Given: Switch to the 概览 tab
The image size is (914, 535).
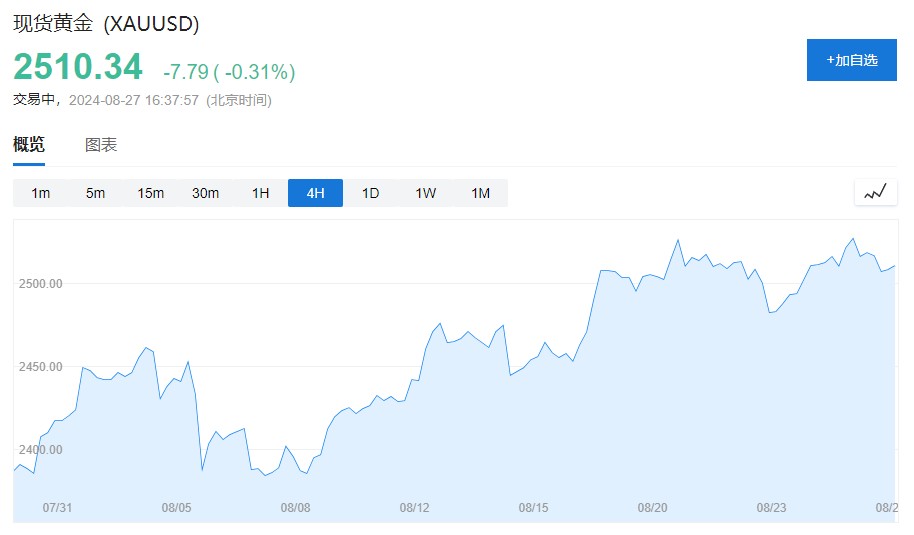Looking at the screenshot, I should [x=29, y=145].
